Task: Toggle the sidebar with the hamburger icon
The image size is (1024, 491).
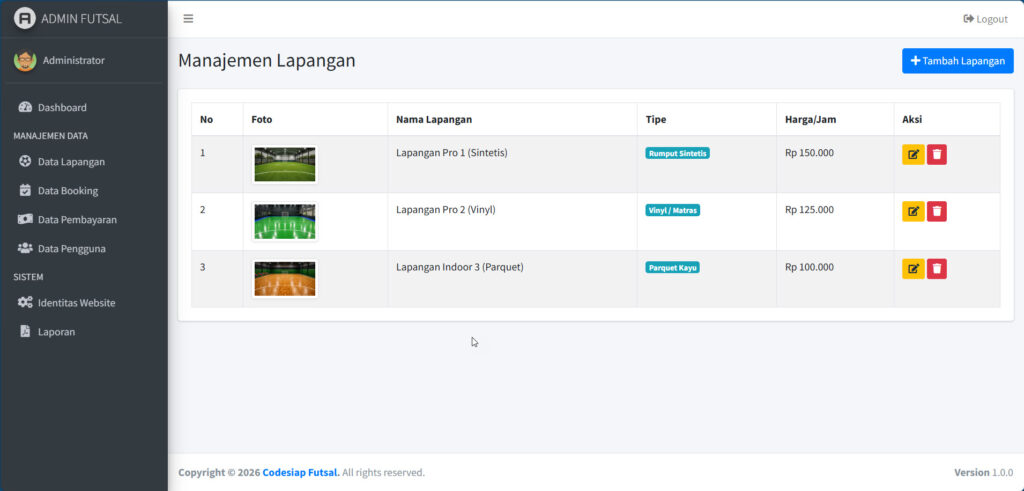Action: [188, 19]
